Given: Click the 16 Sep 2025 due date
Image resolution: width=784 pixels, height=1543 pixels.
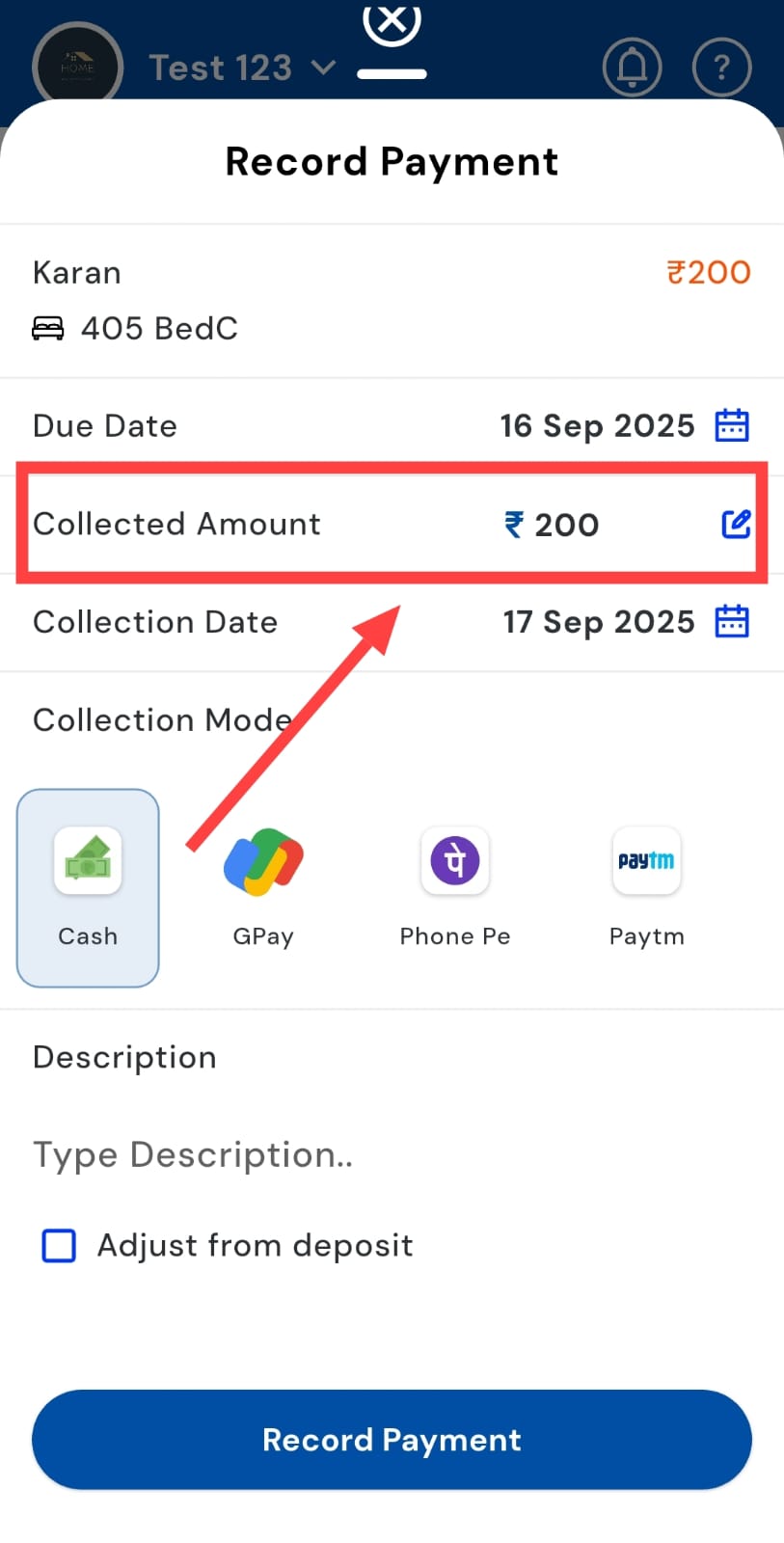Looking at the screenshot, I should click(597, 425).
